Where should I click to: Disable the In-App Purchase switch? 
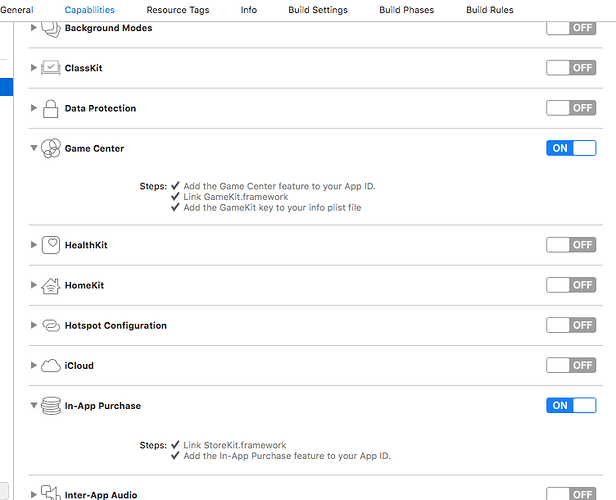click(x=571, y=405)
